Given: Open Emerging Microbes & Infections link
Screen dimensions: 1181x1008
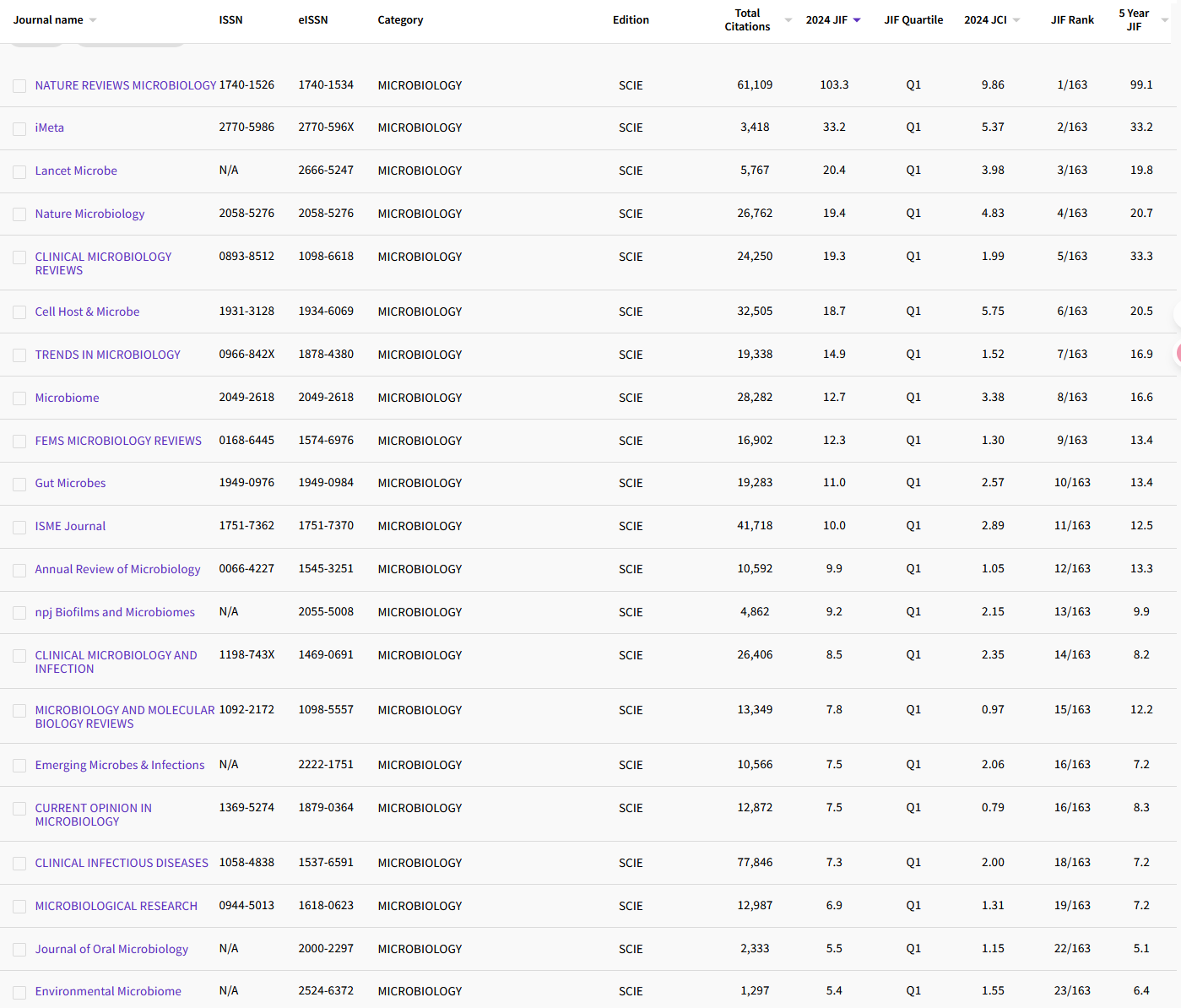Looking at the screenshot, I should point(120,765).
